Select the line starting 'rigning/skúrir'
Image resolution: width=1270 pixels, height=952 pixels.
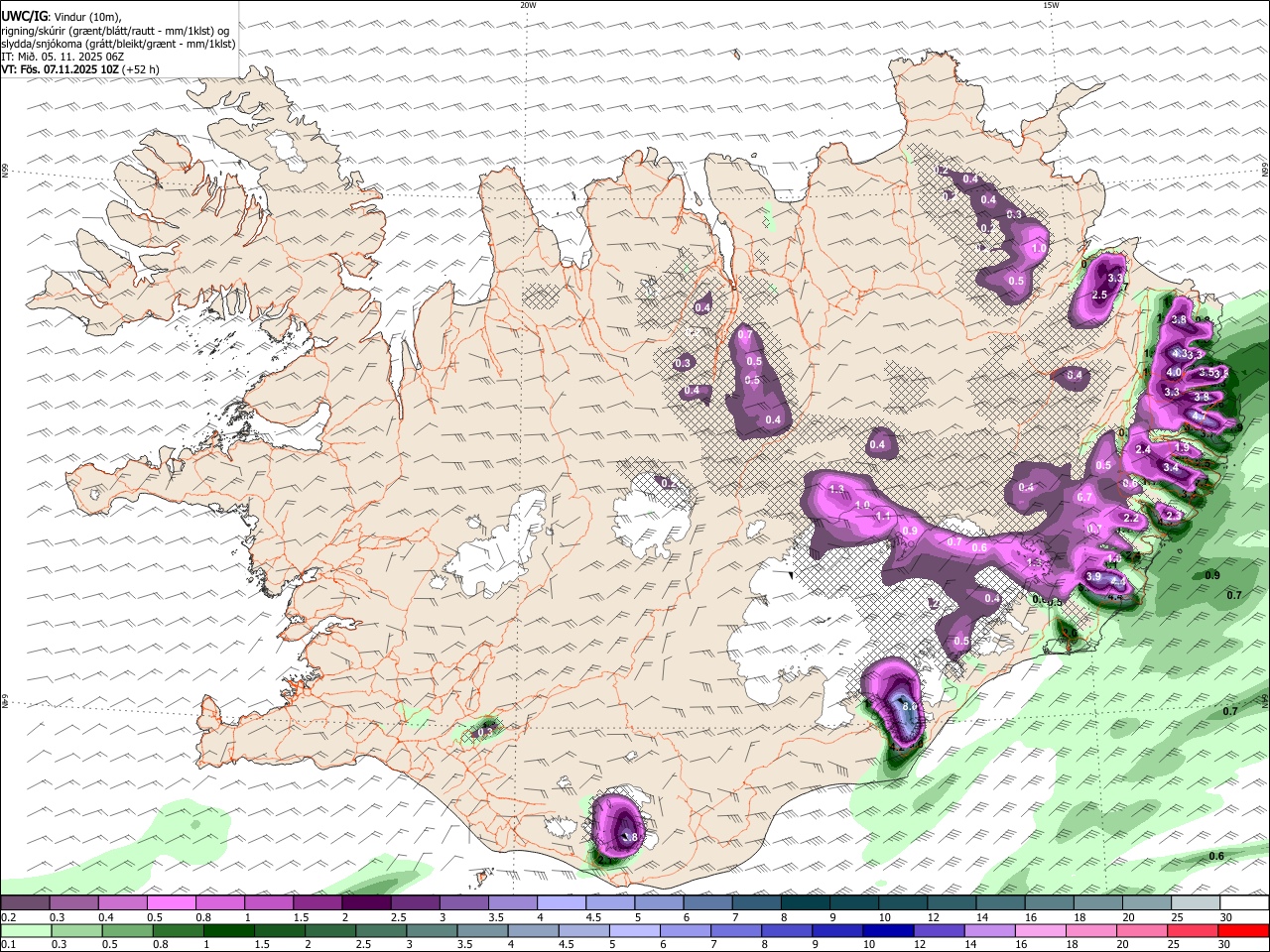114,30
